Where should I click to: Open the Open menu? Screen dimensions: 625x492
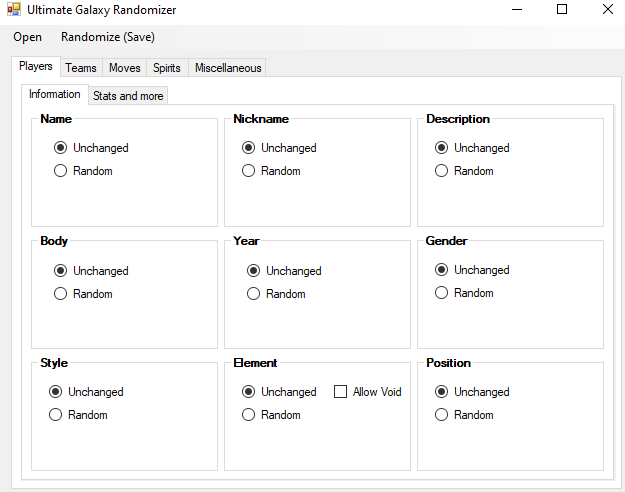coord(28,37)
